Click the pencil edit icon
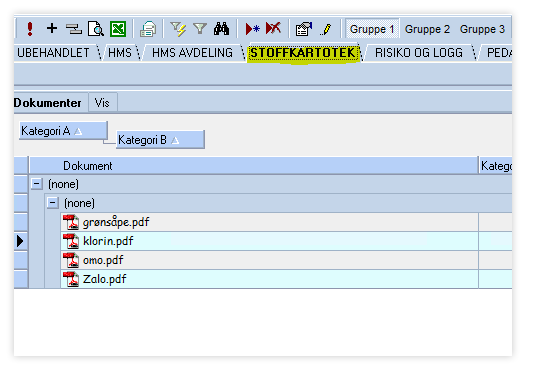Viewport: 536px width, 372px height. pos(326,29)
